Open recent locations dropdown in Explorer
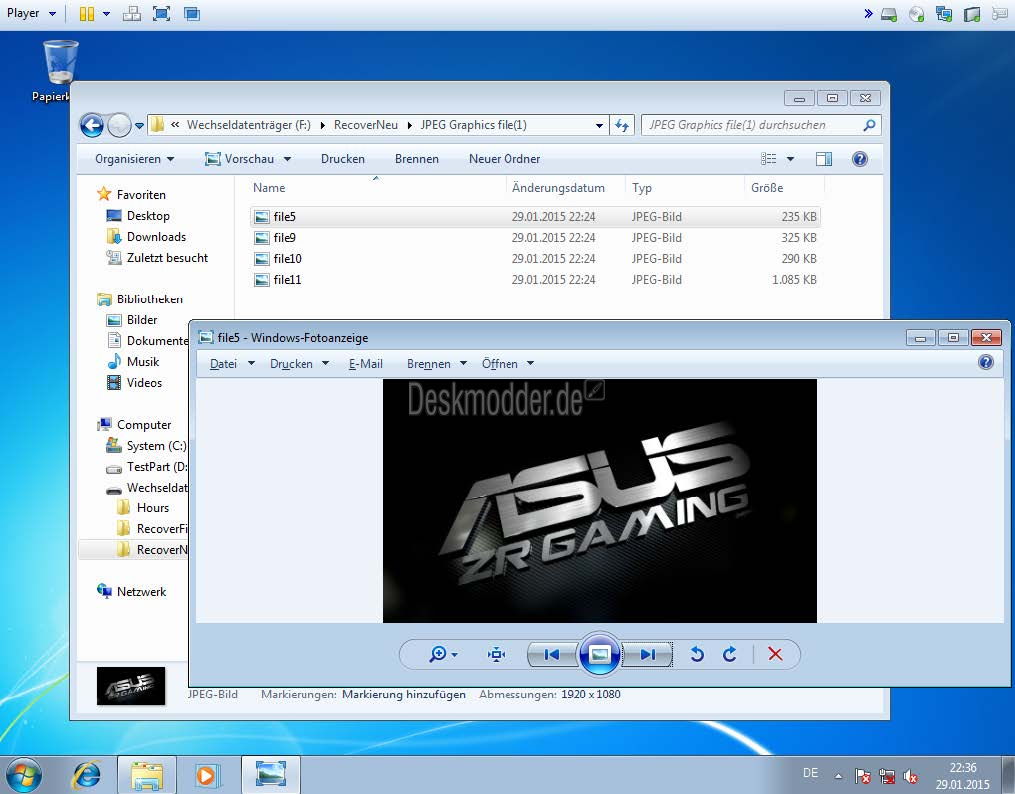The height and width of the screenshot is (794, 1015). (139, 126)
